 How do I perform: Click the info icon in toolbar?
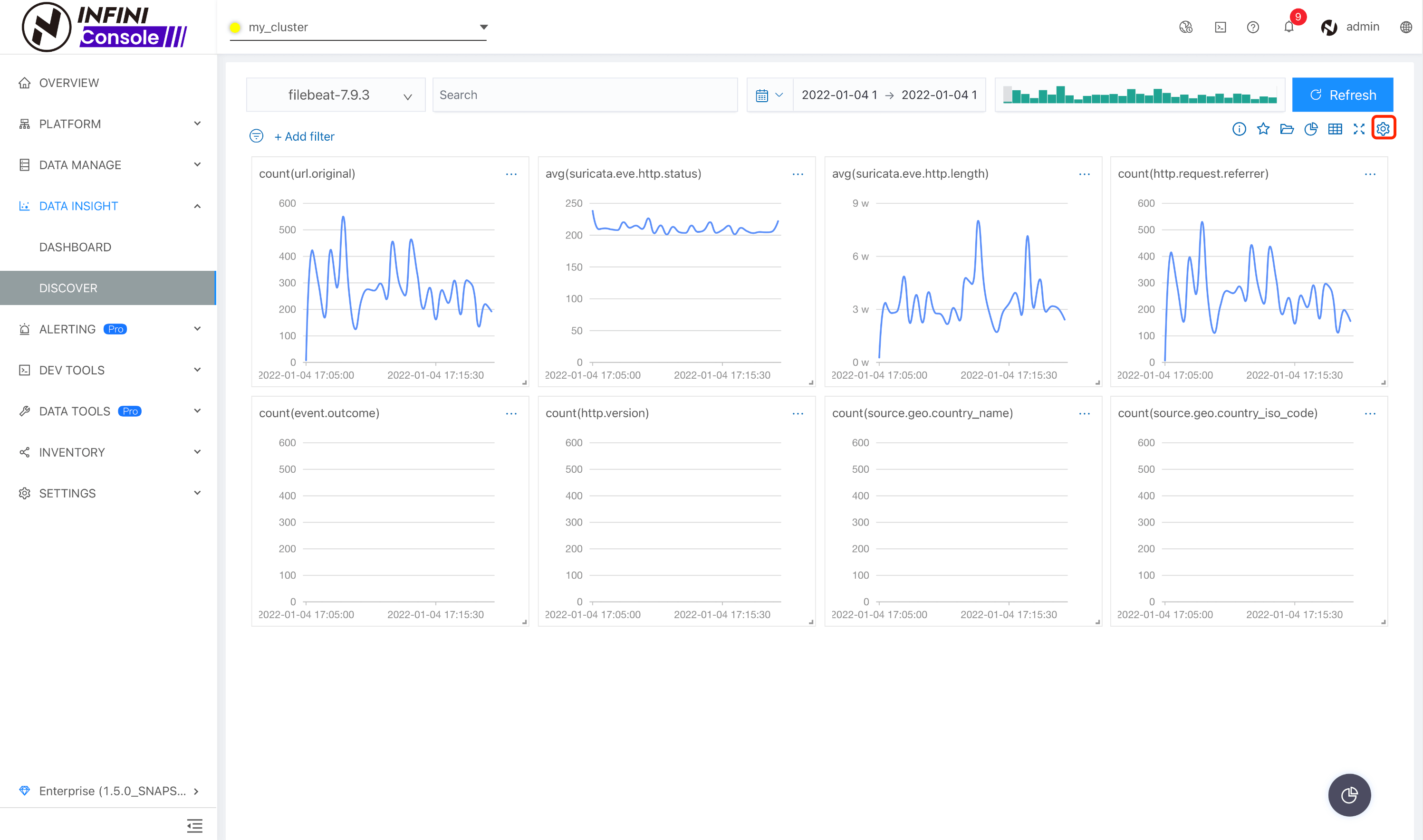[1239, 129]
